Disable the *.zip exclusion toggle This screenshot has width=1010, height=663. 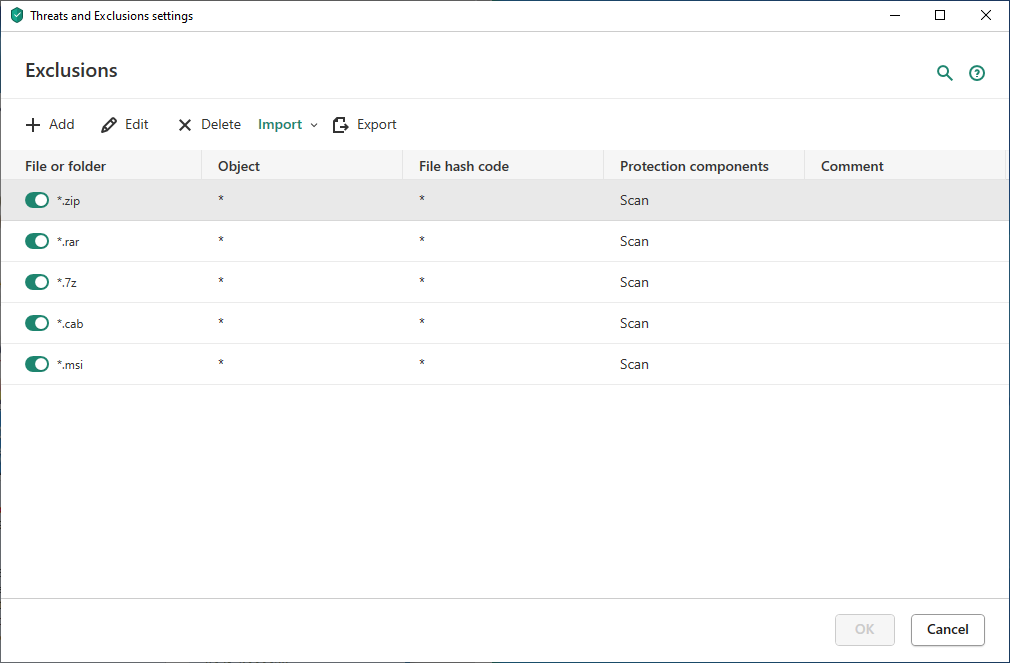37,200
